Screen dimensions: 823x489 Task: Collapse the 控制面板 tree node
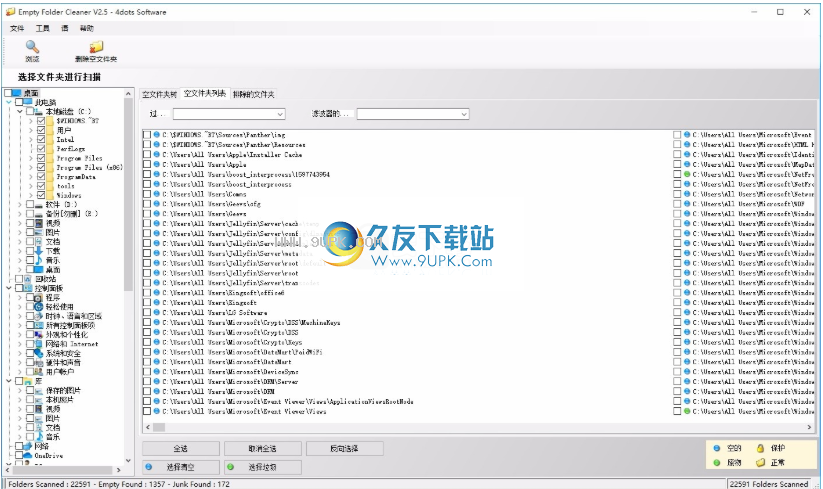(9, 288)
